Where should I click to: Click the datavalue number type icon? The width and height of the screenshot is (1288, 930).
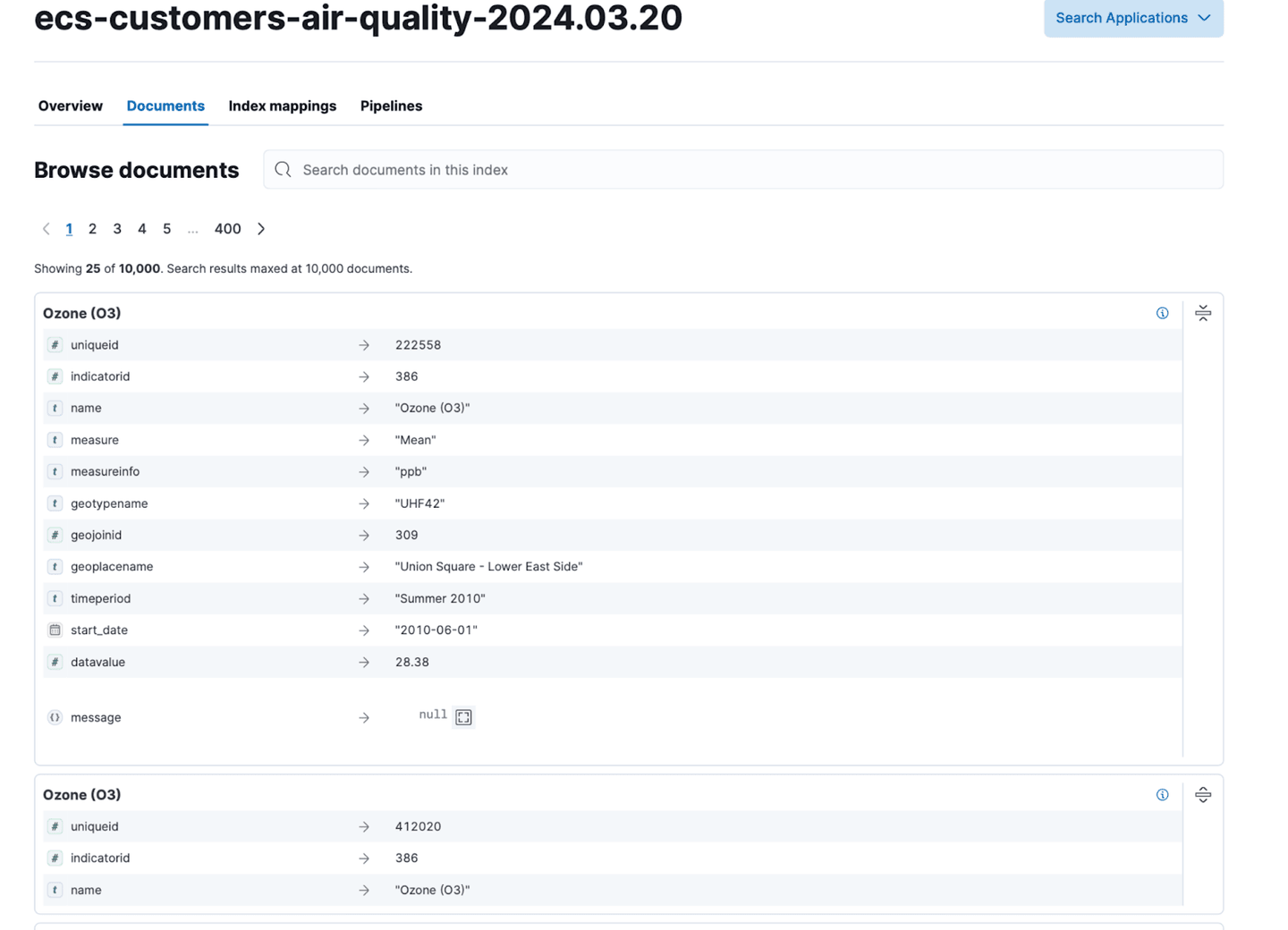click(55, 662)
